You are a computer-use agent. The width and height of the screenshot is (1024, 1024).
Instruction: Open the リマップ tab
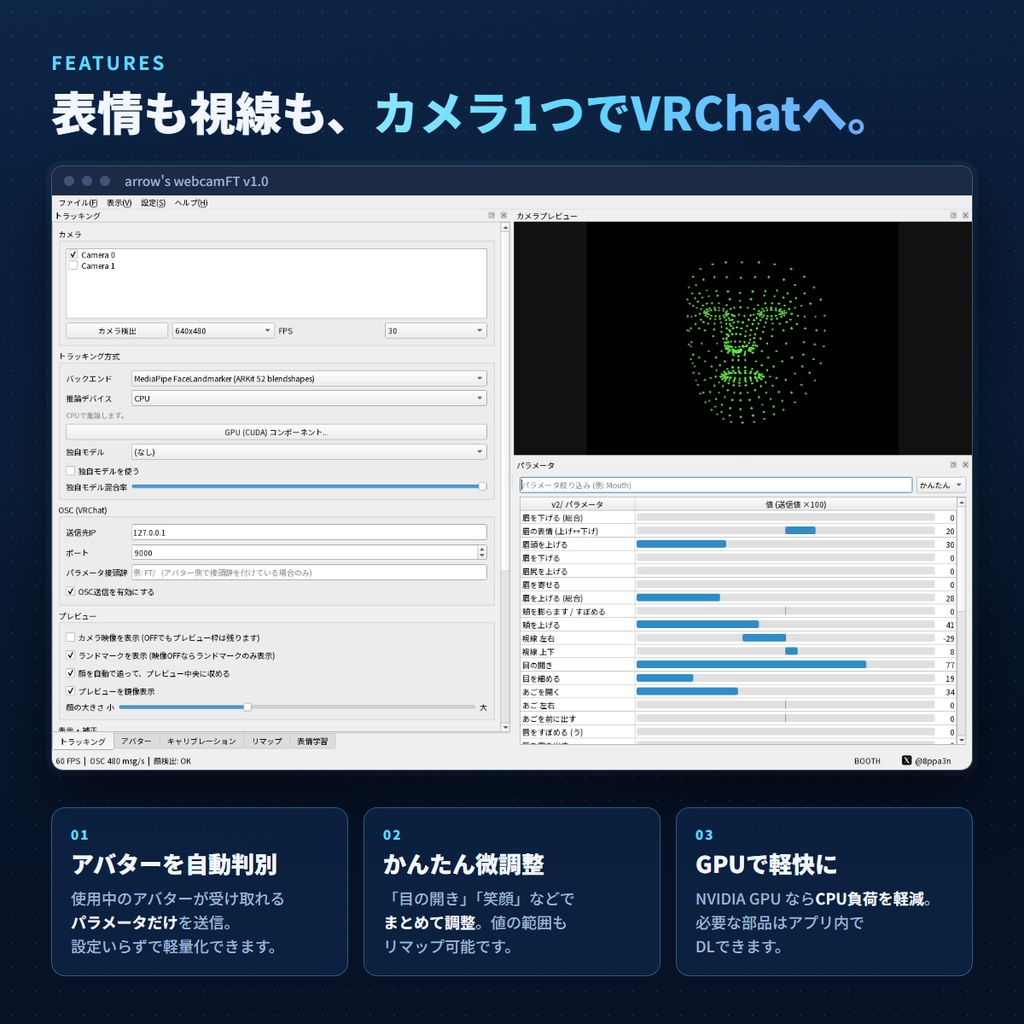point(266,741)
